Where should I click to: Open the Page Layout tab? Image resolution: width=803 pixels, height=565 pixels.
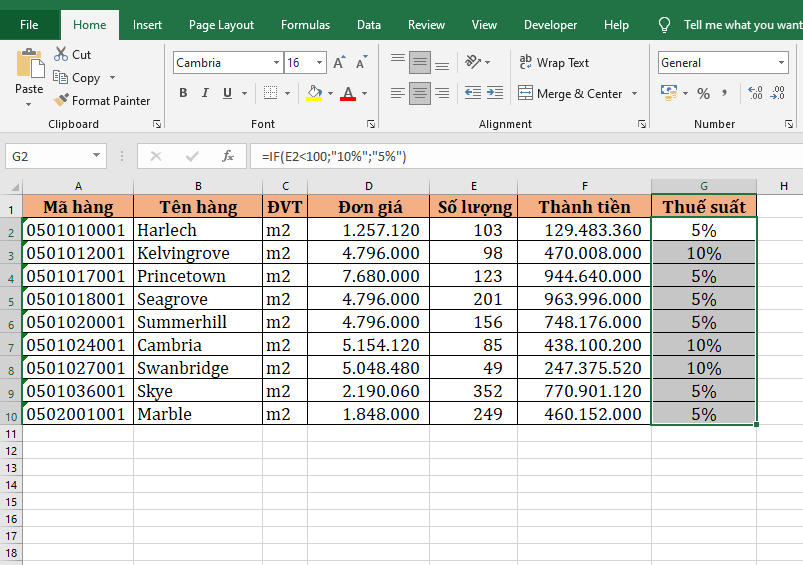pyautogui.click(x=221, y=25)
